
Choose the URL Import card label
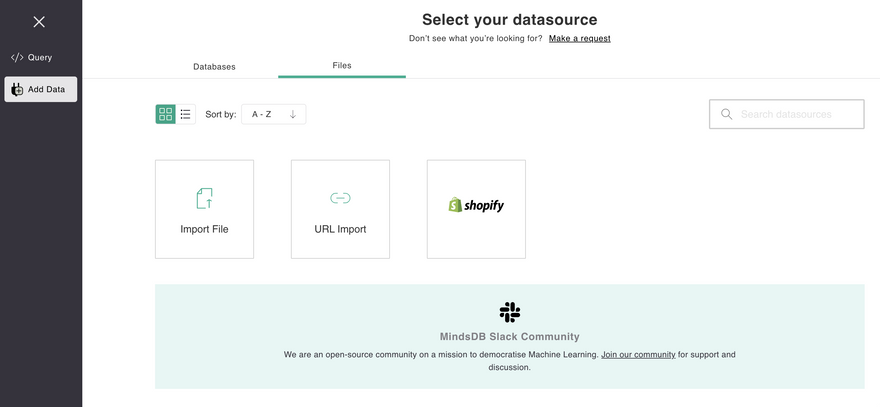coord(340,229)
